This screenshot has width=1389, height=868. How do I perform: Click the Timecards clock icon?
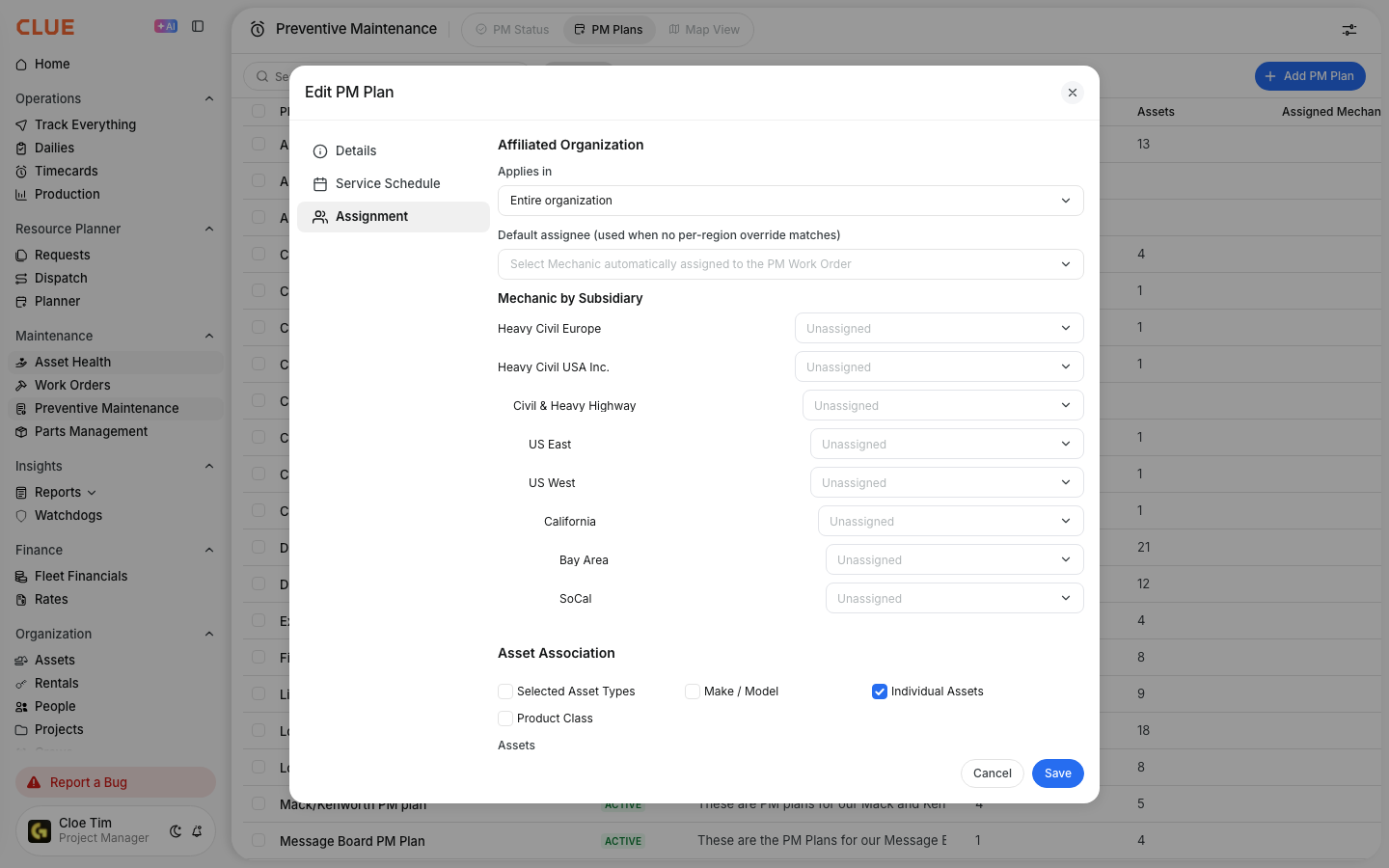click(x=21, y=172)
